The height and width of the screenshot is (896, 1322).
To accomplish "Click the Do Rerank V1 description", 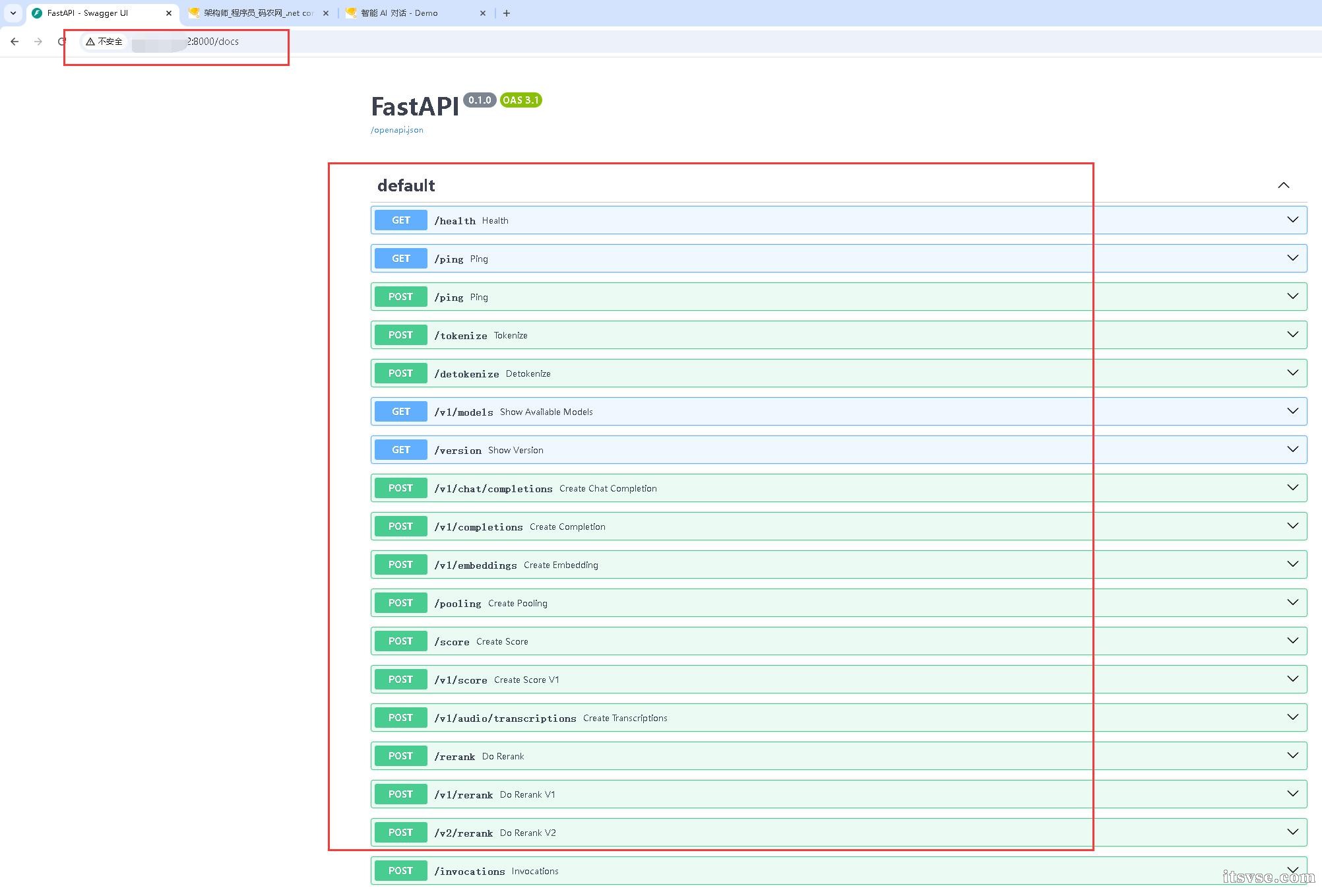I will [528, 794].
